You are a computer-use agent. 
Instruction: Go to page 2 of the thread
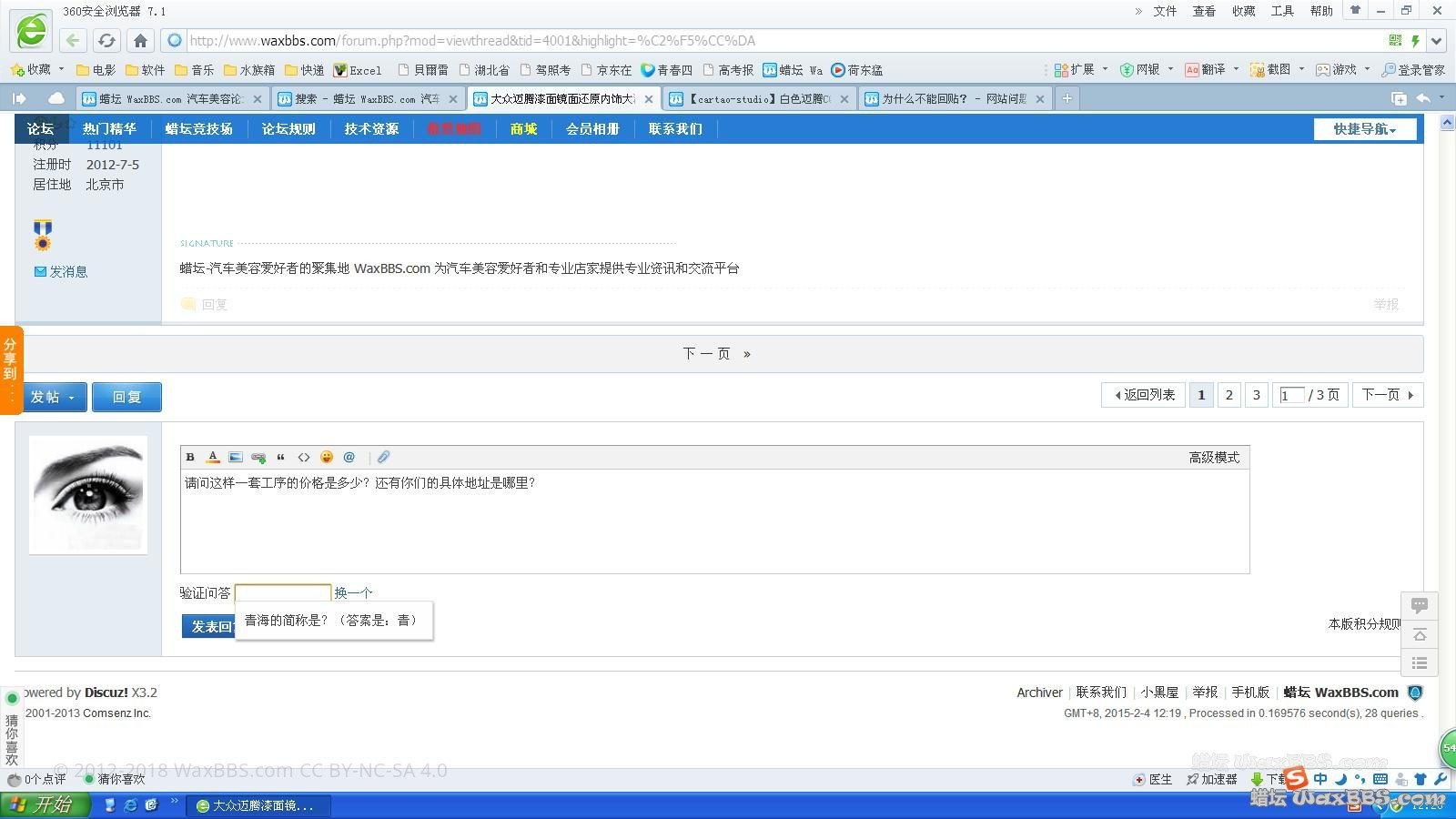click(1228, 395)
